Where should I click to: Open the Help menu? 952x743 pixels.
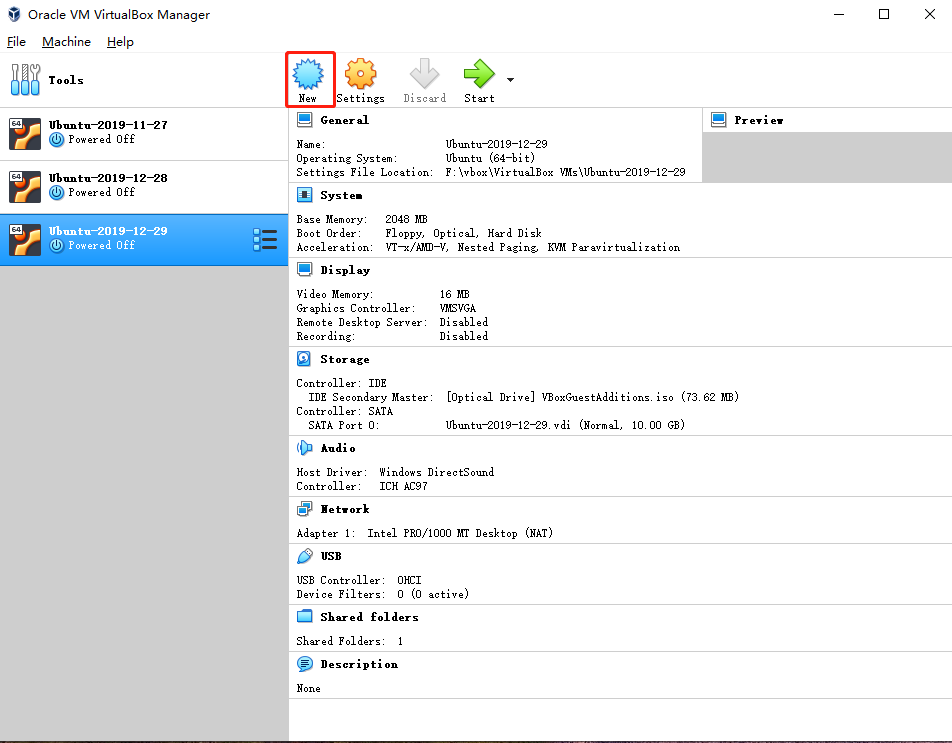tap(120, 42)
